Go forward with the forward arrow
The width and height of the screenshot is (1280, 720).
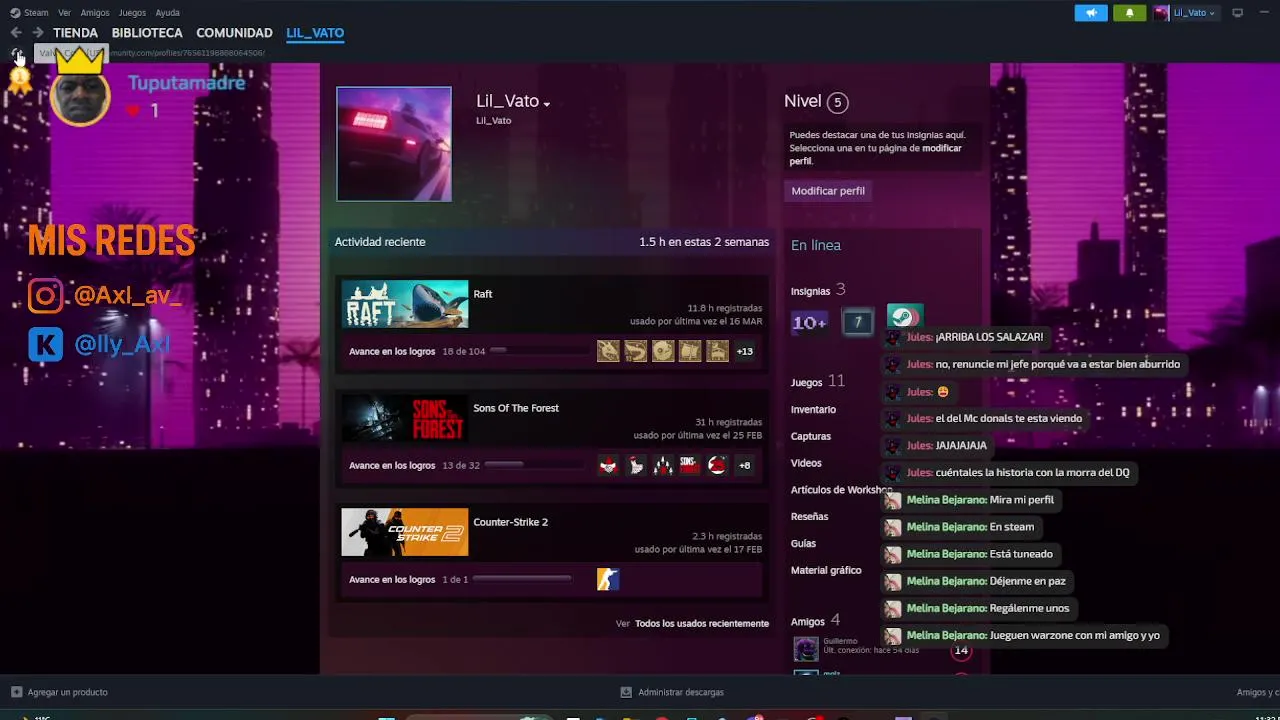point(38,33)
